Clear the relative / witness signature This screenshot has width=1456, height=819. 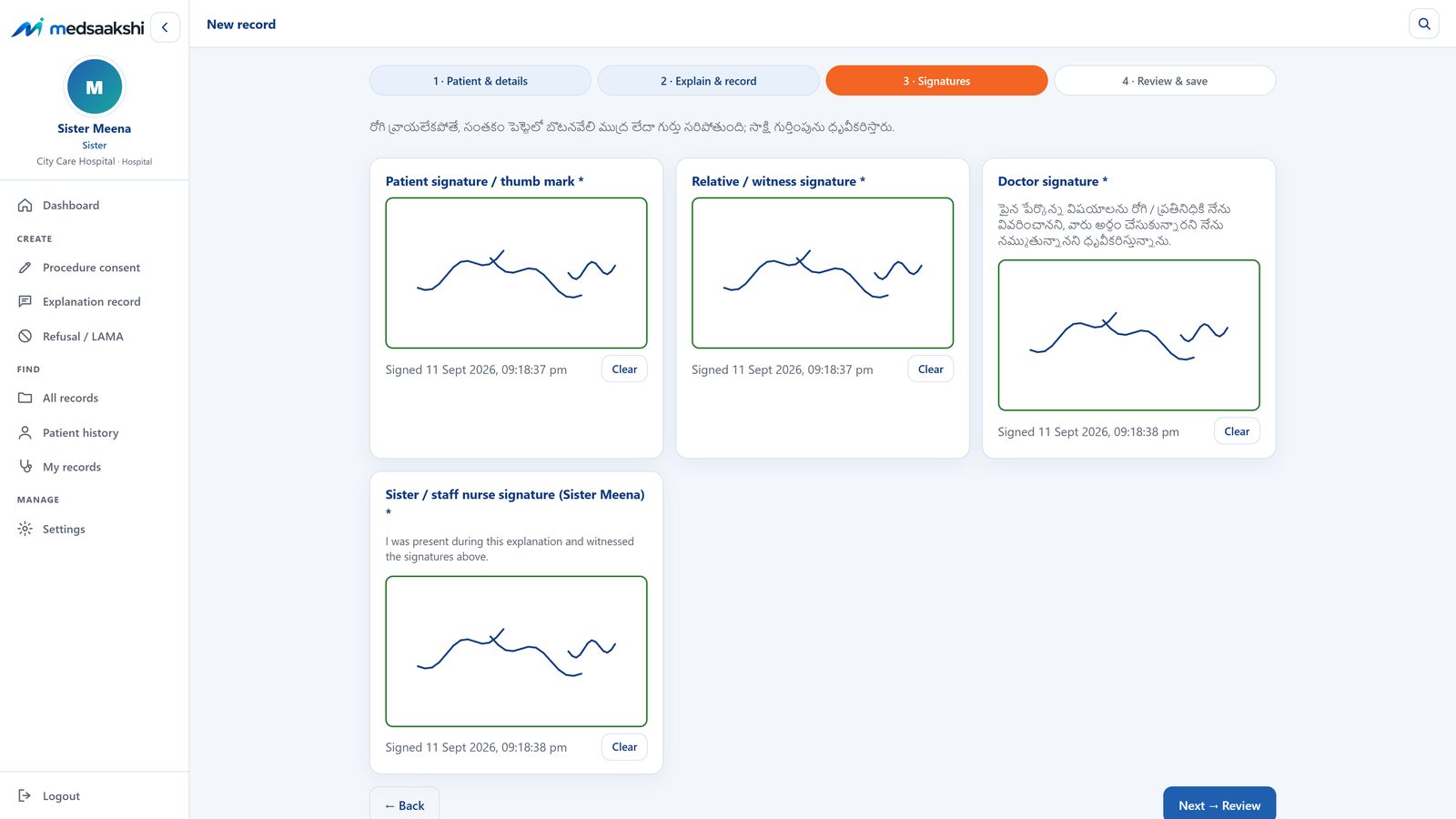click(x=931, y=369)
